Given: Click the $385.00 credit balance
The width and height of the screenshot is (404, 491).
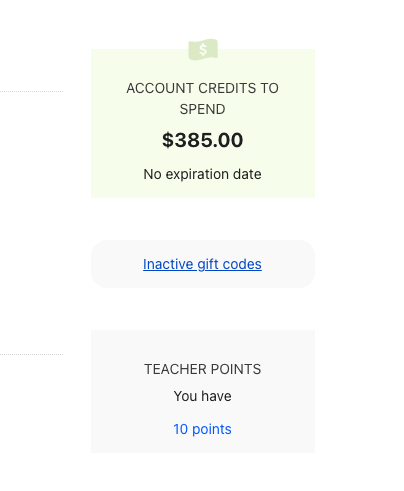Looking at the screenshot, I should click(203, 140).
